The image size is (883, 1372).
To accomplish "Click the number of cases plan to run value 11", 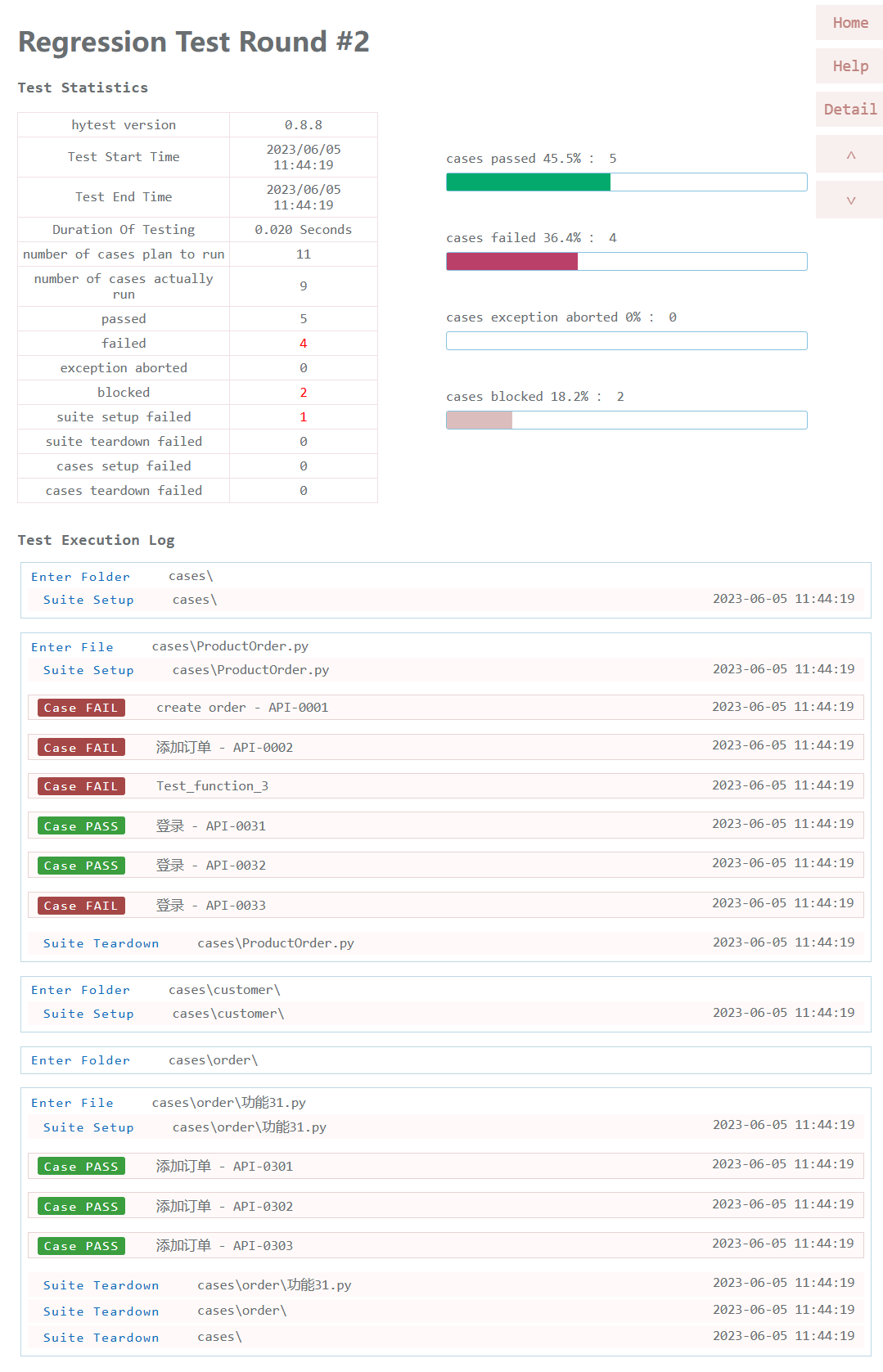I will [304, 254].
